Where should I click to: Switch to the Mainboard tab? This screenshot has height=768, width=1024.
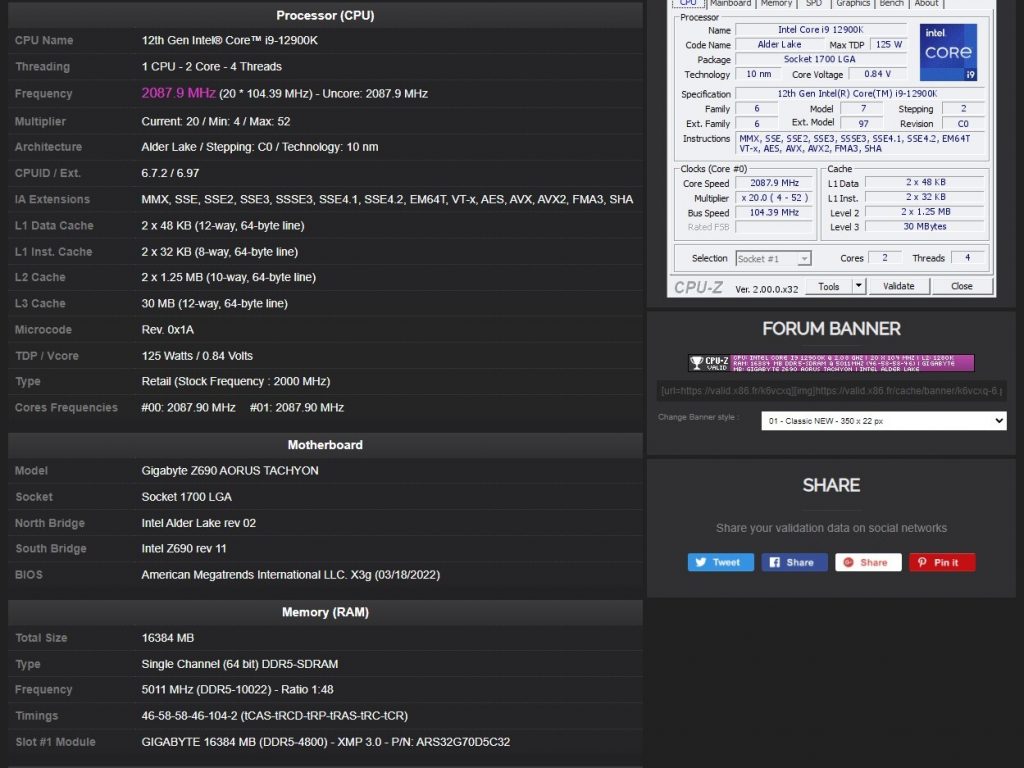pyautogui.click(x=730, y=4)
